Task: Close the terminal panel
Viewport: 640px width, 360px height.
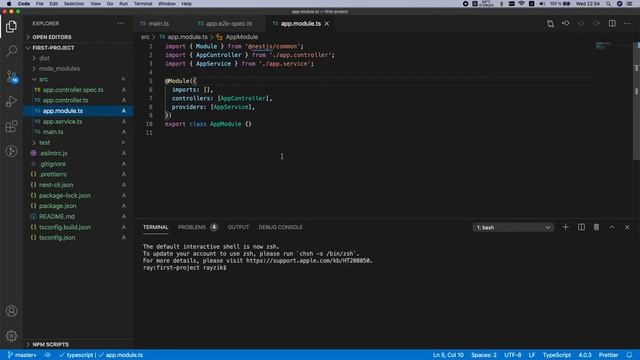Action: [x=627, y=227]
